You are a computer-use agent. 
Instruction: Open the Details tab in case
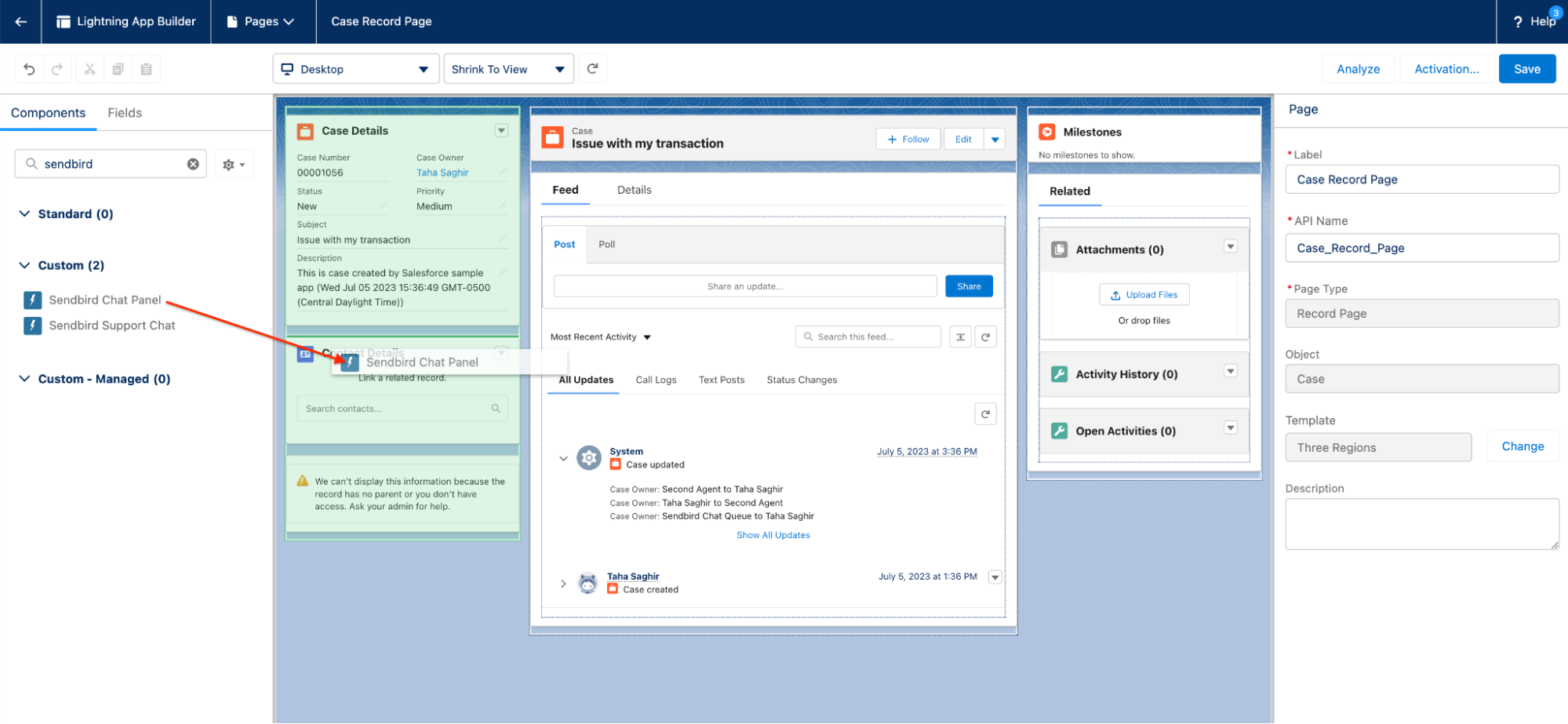(x=634, y=190)
